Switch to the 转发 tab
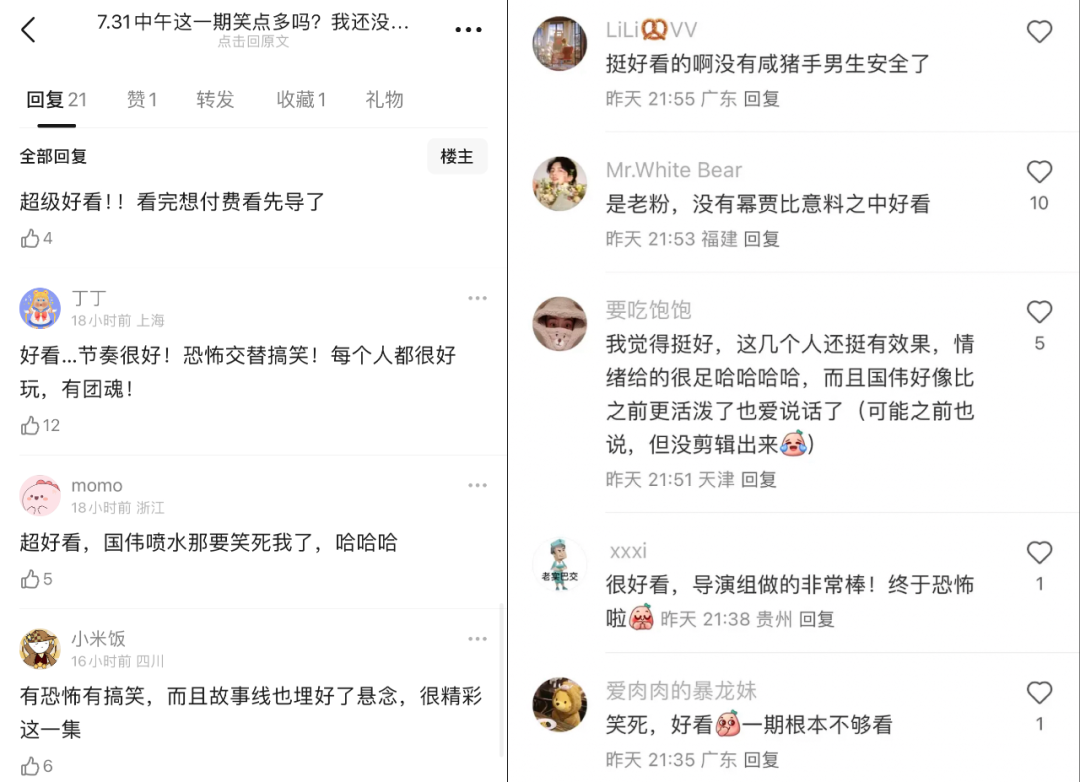The height and width of the screenshot is (782, 1080). (x=215, y=100)
